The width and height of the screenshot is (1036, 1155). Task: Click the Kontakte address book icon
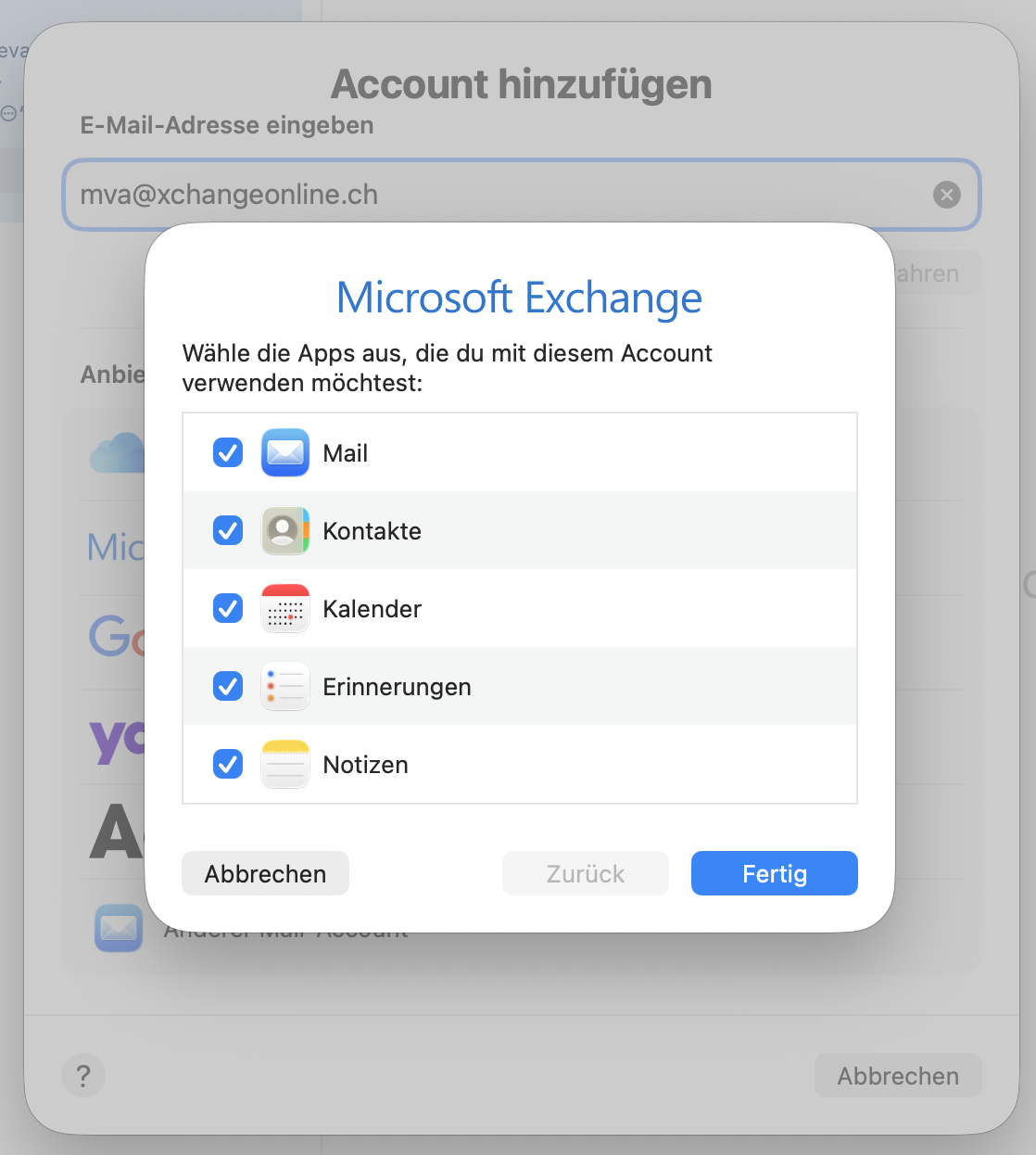click(x=285, y=530)
